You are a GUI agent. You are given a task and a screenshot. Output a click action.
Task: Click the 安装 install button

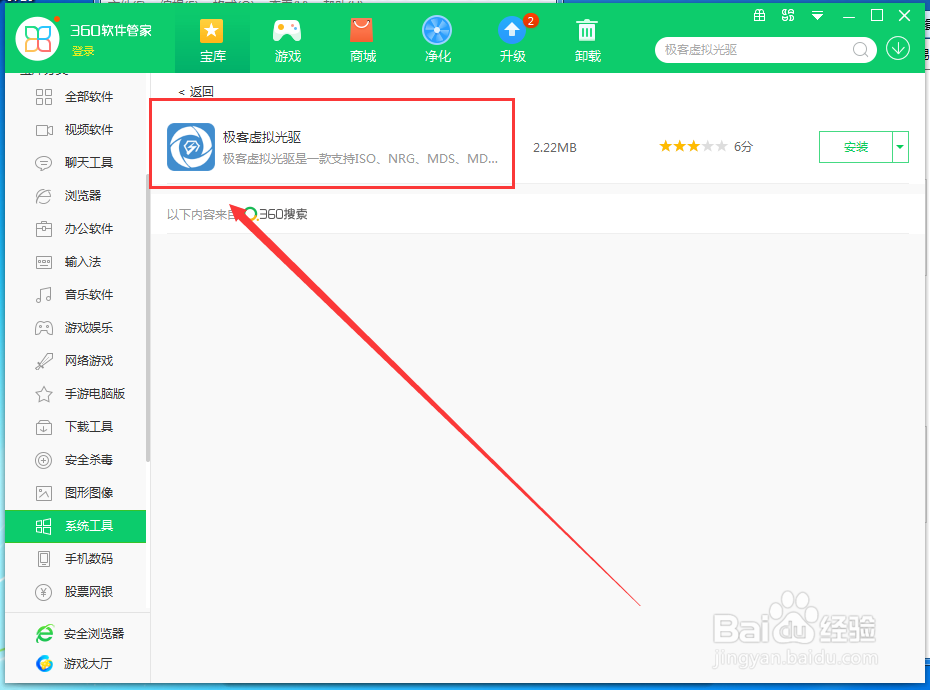coord(857,146)
